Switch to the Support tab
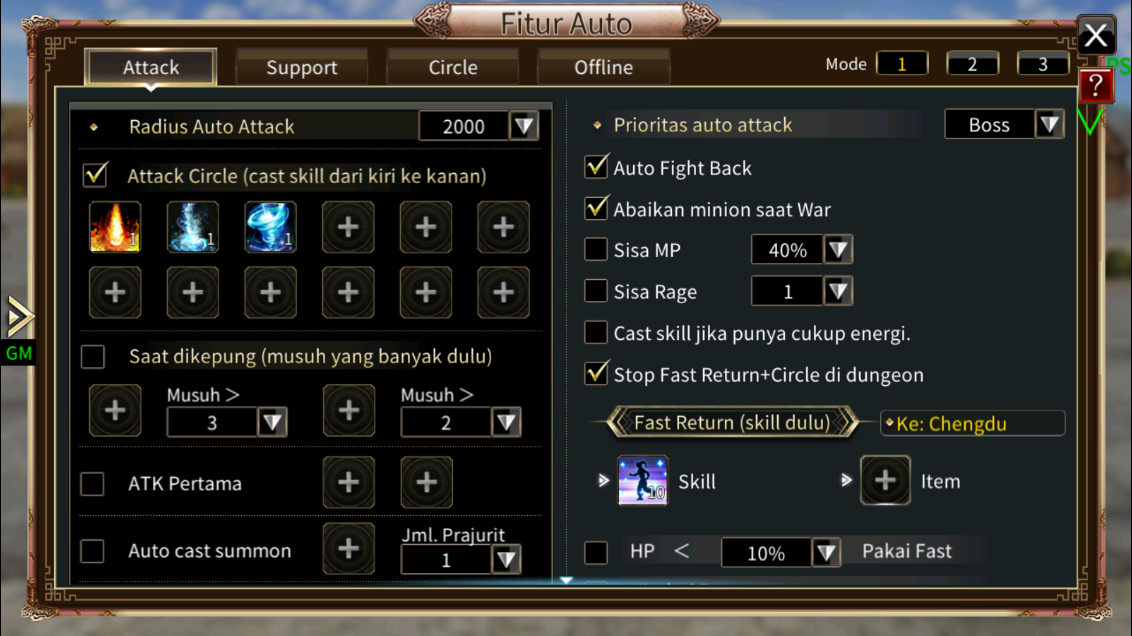The width and height of the screenshot is (1132, 636). 302,67
